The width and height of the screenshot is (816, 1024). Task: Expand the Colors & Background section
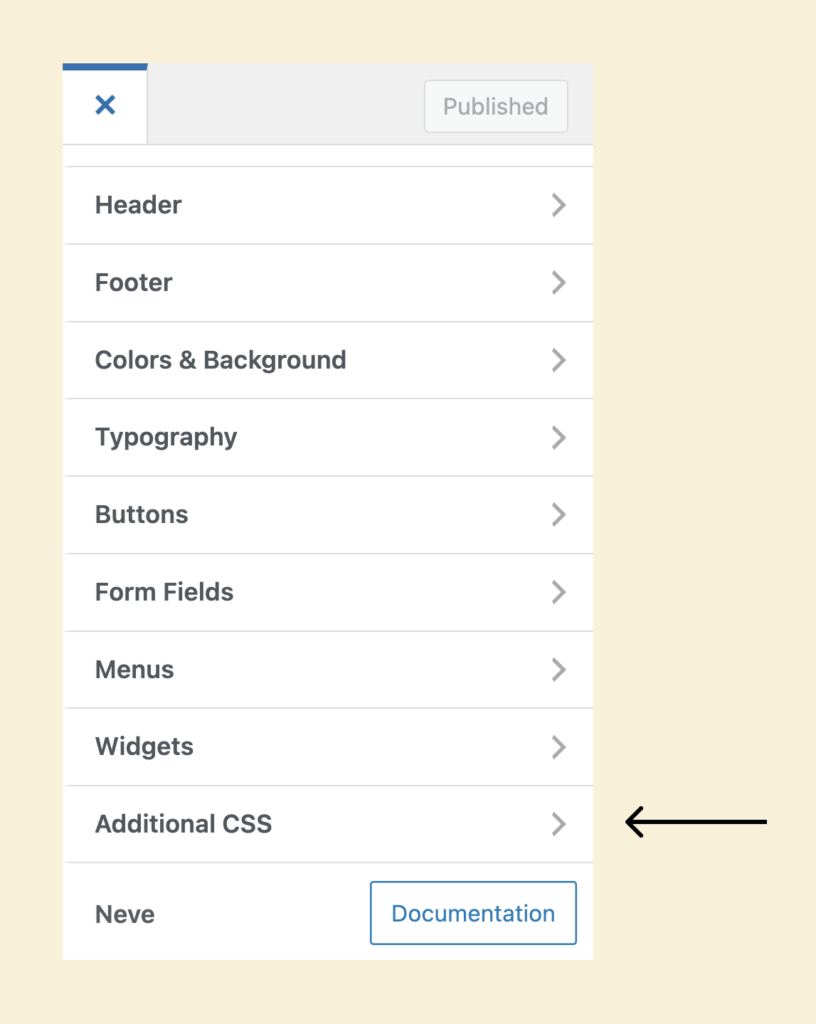pyautogui.click(x=300, y=360)
